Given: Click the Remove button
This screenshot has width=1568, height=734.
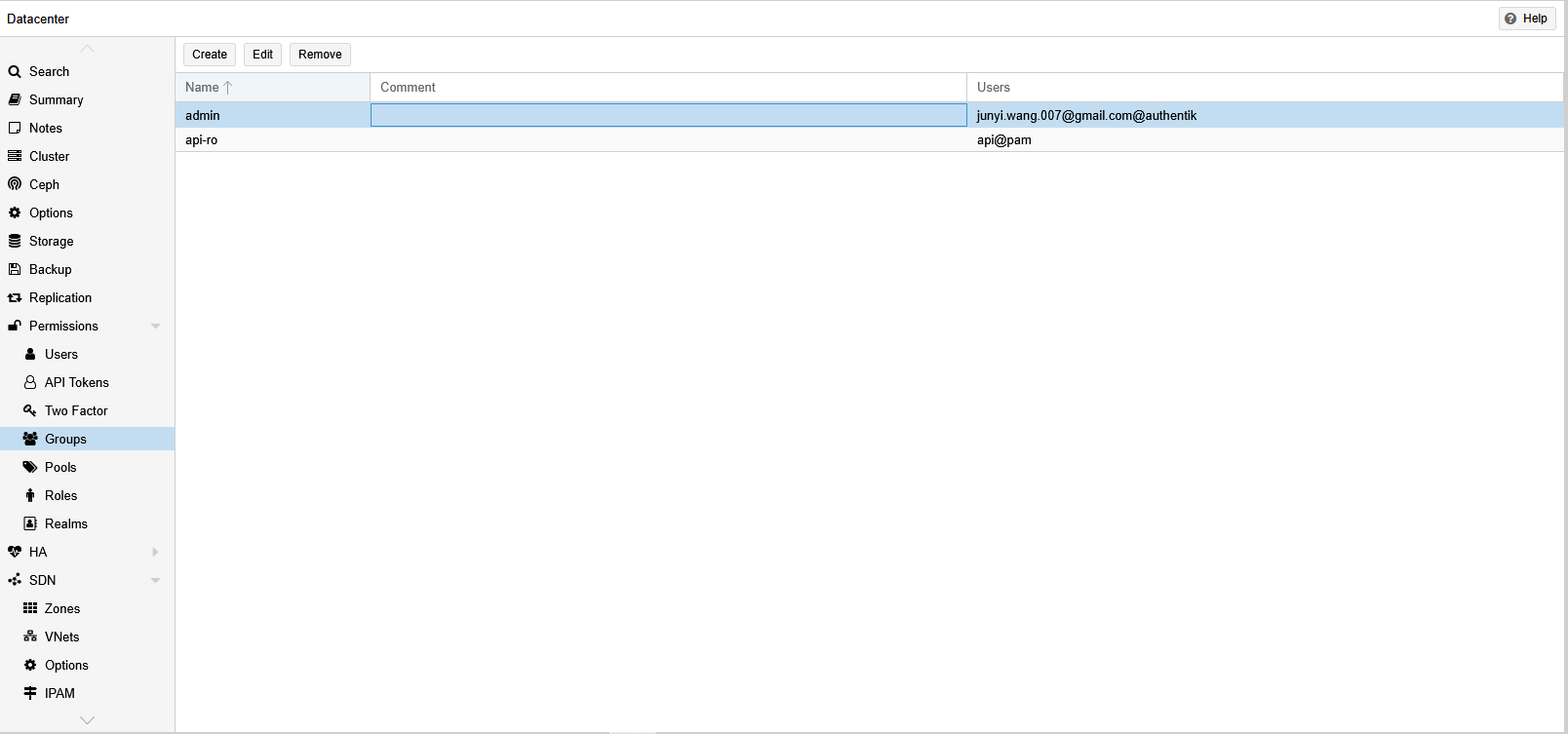Looking at the screenshot, I should pos(320,55).
